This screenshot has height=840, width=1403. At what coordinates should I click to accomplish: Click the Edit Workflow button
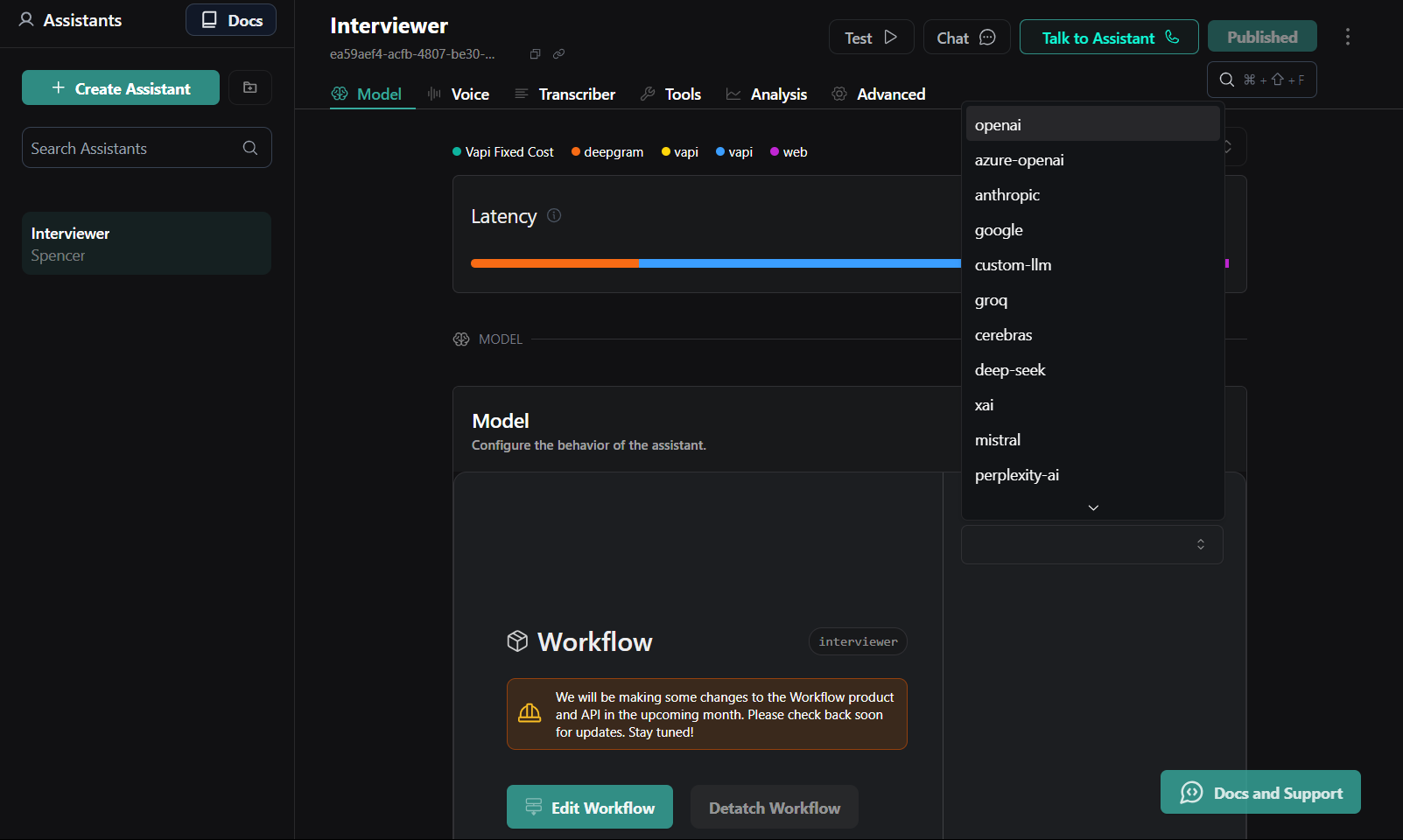click(x=589, y=807)
